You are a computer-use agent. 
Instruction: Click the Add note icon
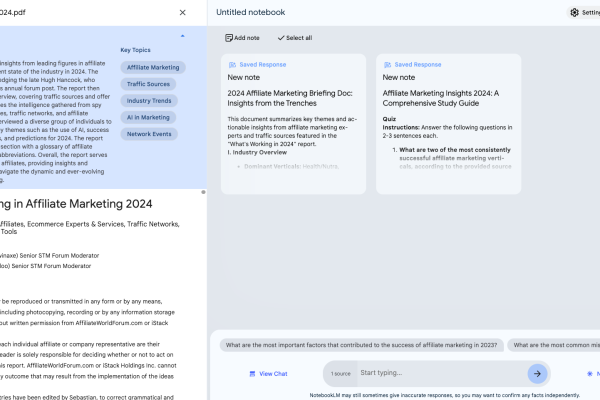pyautogui.click(x=229, y=38)
